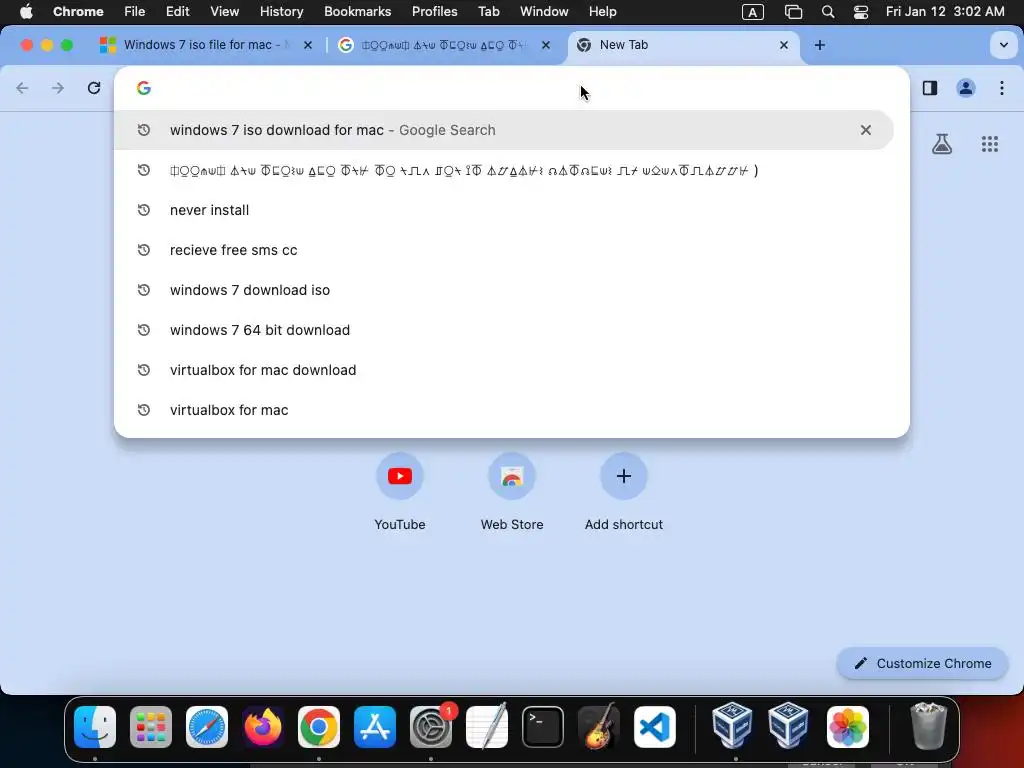Expand the tab search dropdown
Screen dimensions: 1024x768
pyautogui.click(x=1004, y=45)
